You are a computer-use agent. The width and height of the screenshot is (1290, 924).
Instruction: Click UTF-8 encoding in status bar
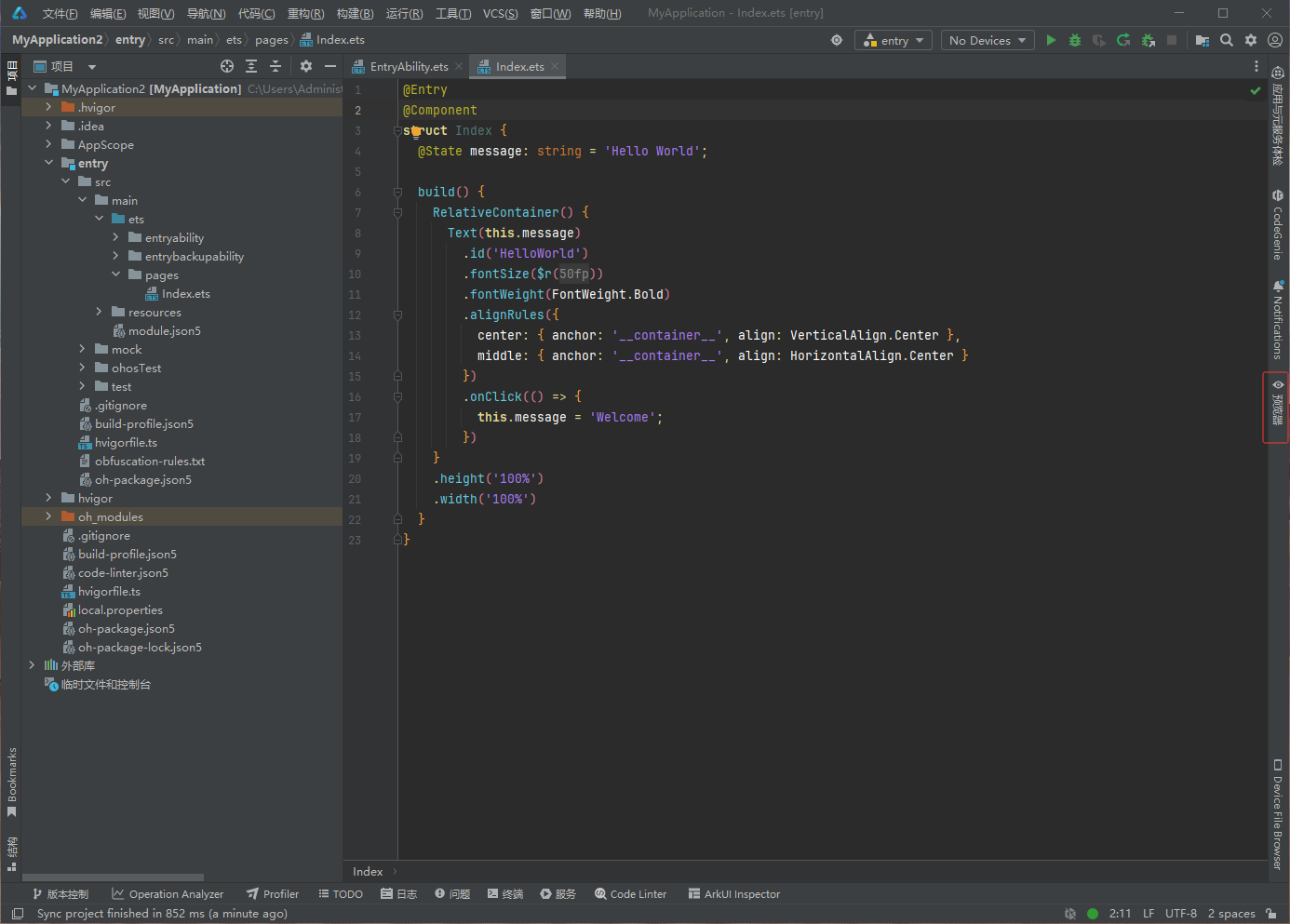tap(1181, 914)
